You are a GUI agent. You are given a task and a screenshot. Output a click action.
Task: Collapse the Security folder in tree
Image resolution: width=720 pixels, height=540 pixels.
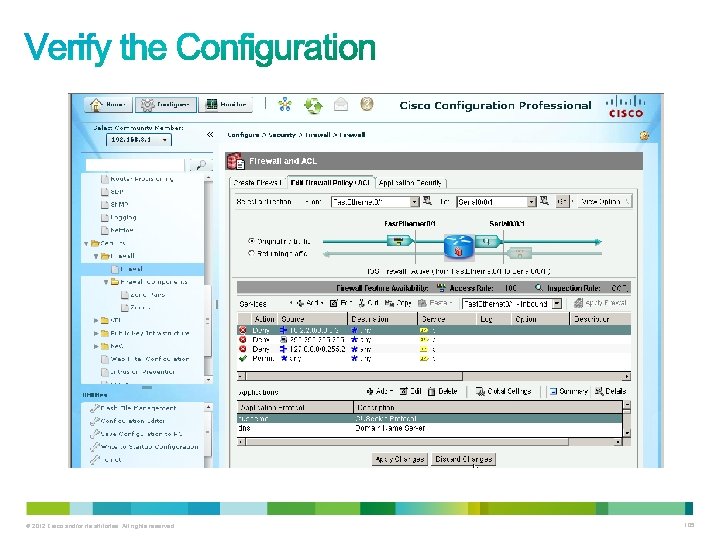tap(86, 244)
